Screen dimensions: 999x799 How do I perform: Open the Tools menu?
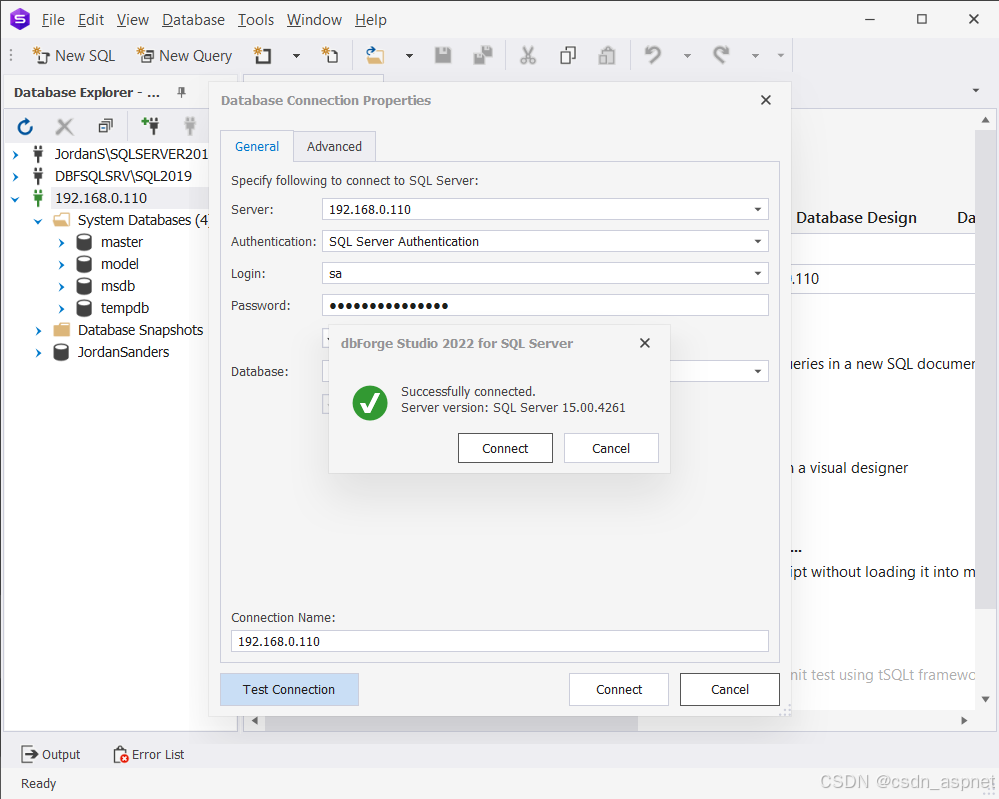point(255,20)
